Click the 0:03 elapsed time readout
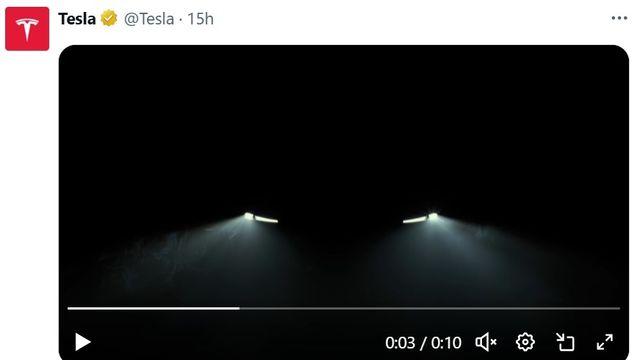Viewport: 640px width, 360px height. point(400,343)
